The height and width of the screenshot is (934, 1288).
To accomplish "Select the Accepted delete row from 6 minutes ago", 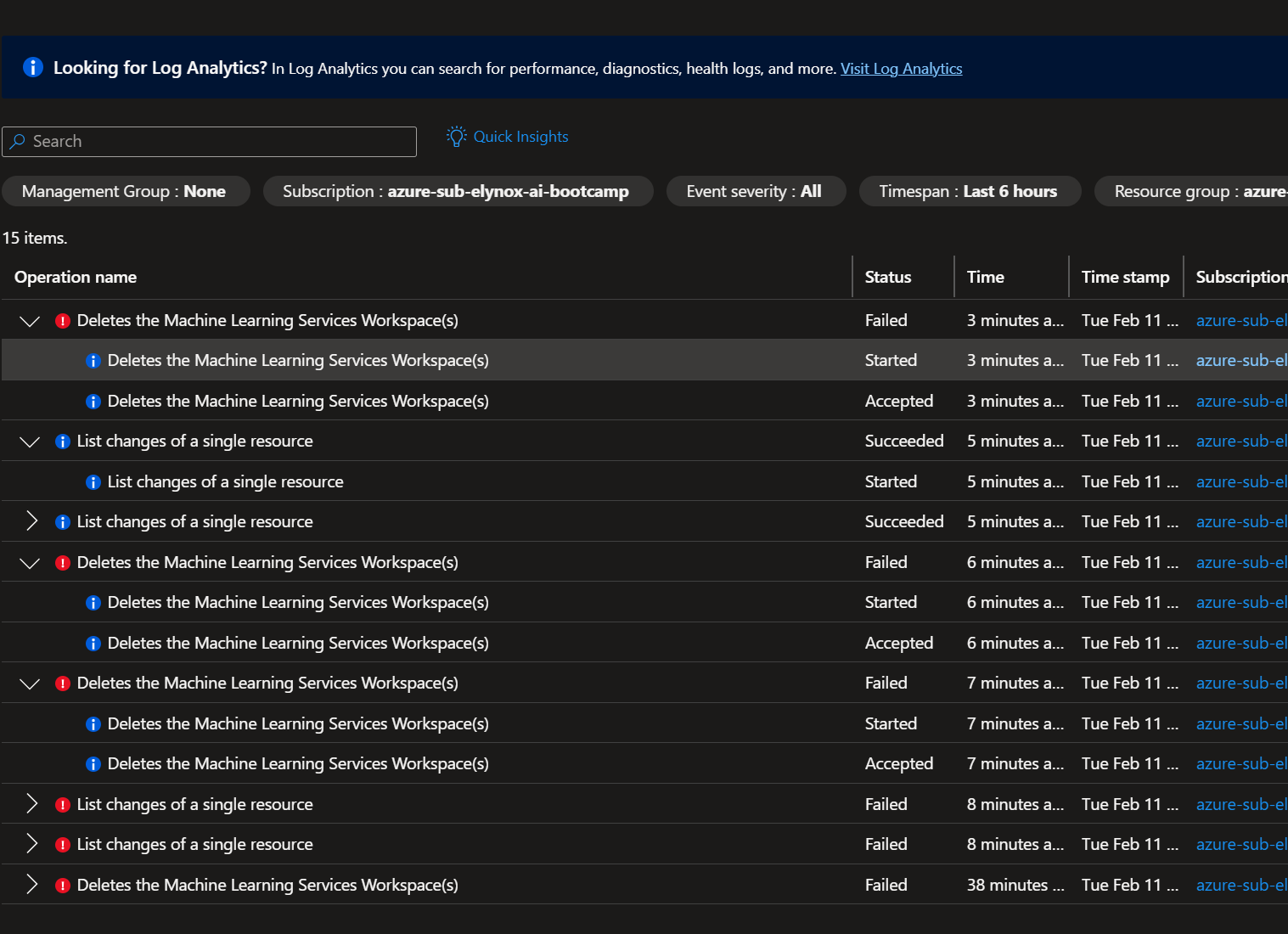I will [644, 643].
